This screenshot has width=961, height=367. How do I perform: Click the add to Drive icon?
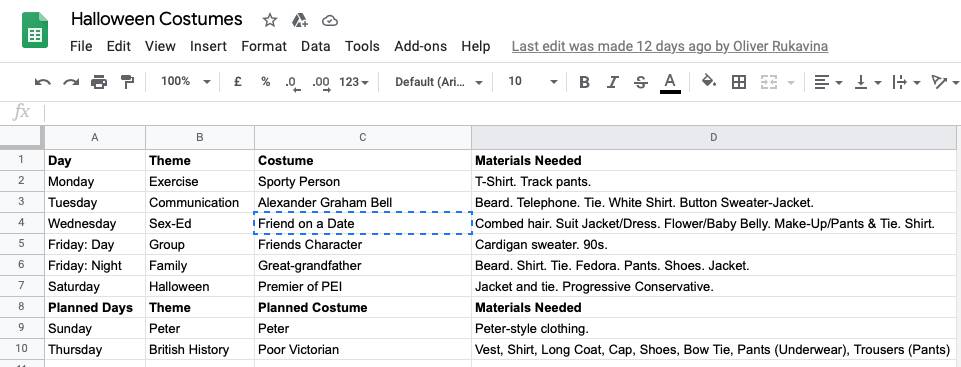point(299,20)
